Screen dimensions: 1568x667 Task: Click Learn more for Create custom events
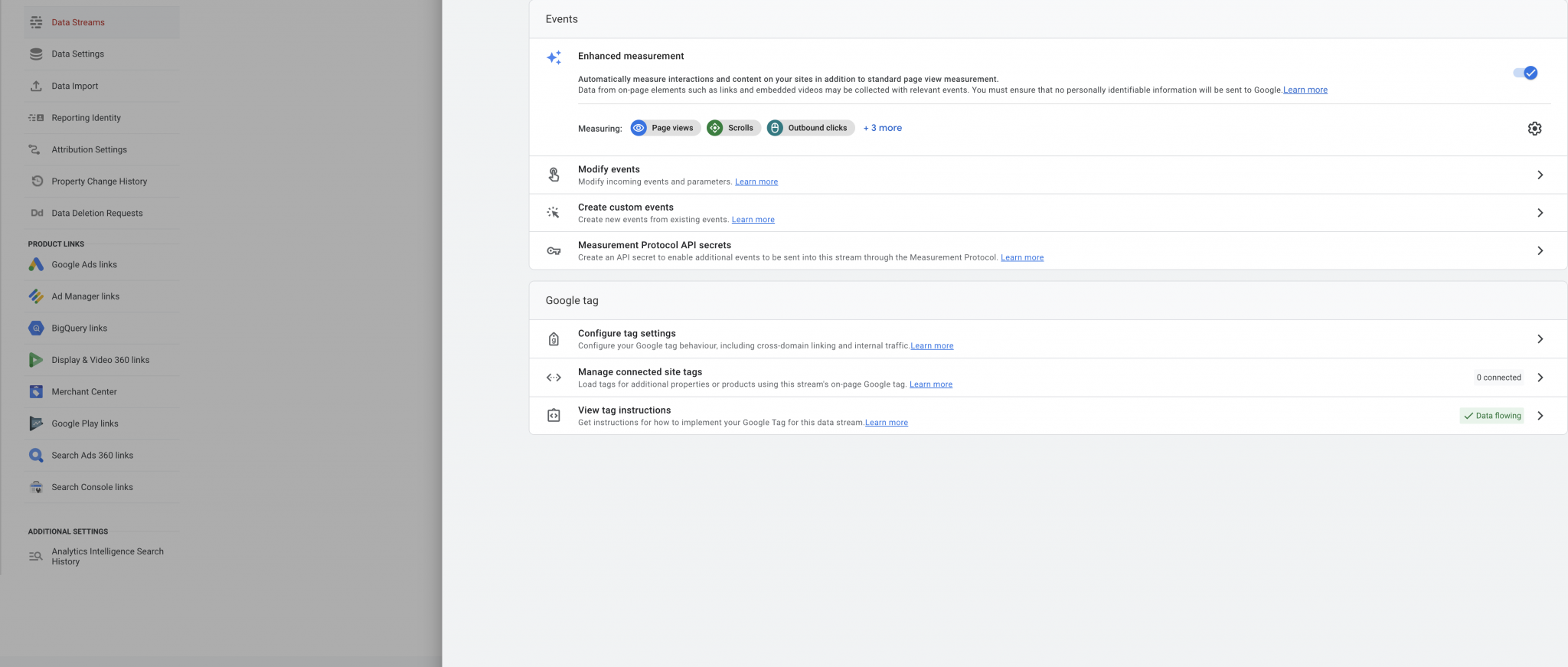tap(753, 219)
